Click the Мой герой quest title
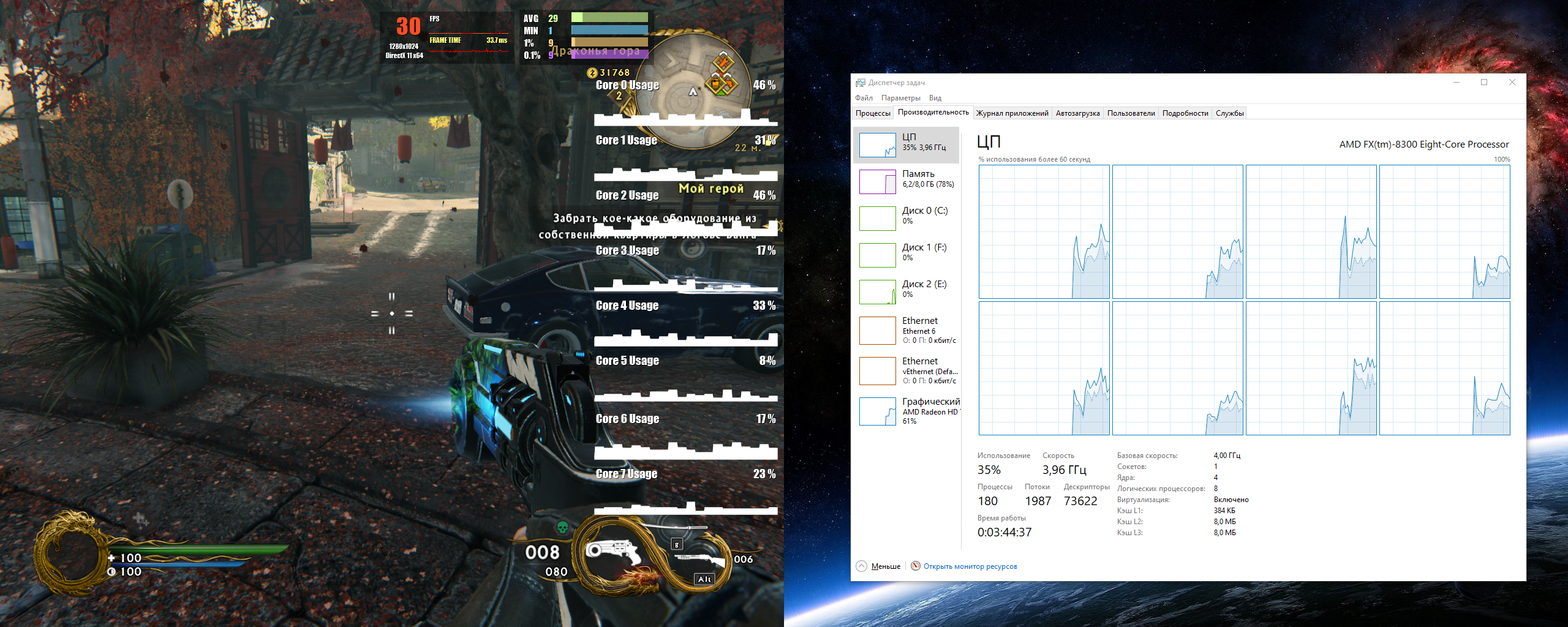This screenshot has width=1568, height=627. point(711,189)
